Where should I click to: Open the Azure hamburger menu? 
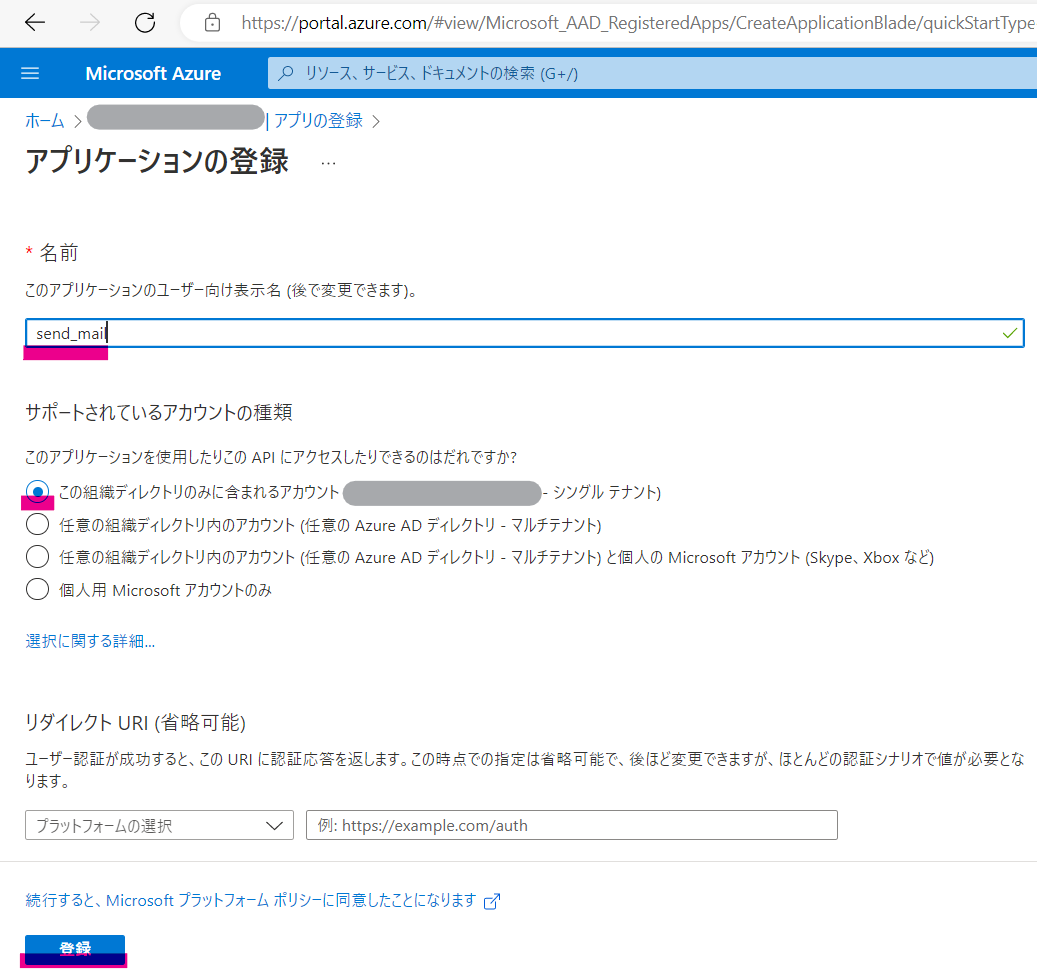pyautogui.click(x=30, y=73)
